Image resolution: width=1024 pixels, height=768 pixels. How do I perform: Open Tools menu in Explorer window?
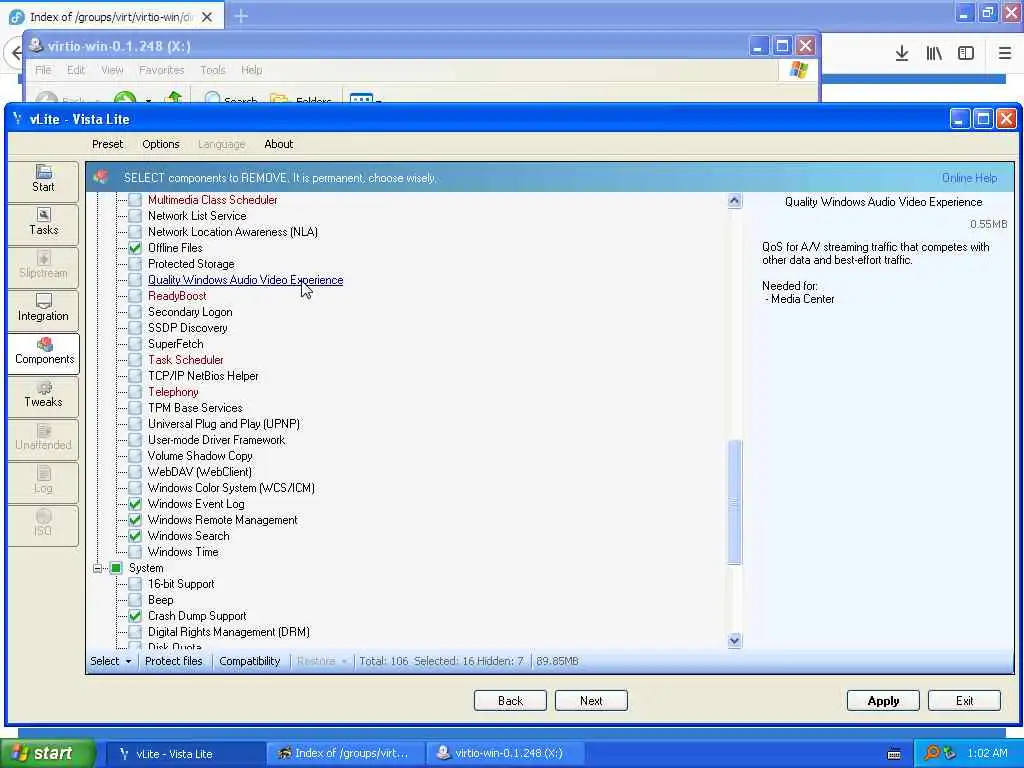coord(212,69)
